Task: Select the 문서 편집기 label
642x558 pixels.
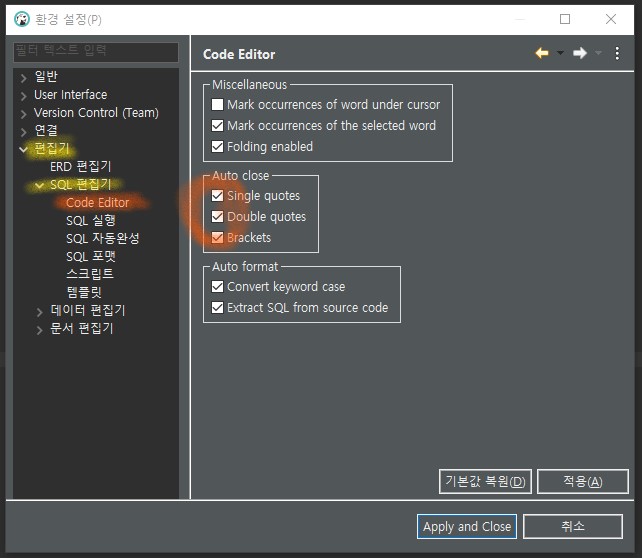Action: tap(81, 328)
